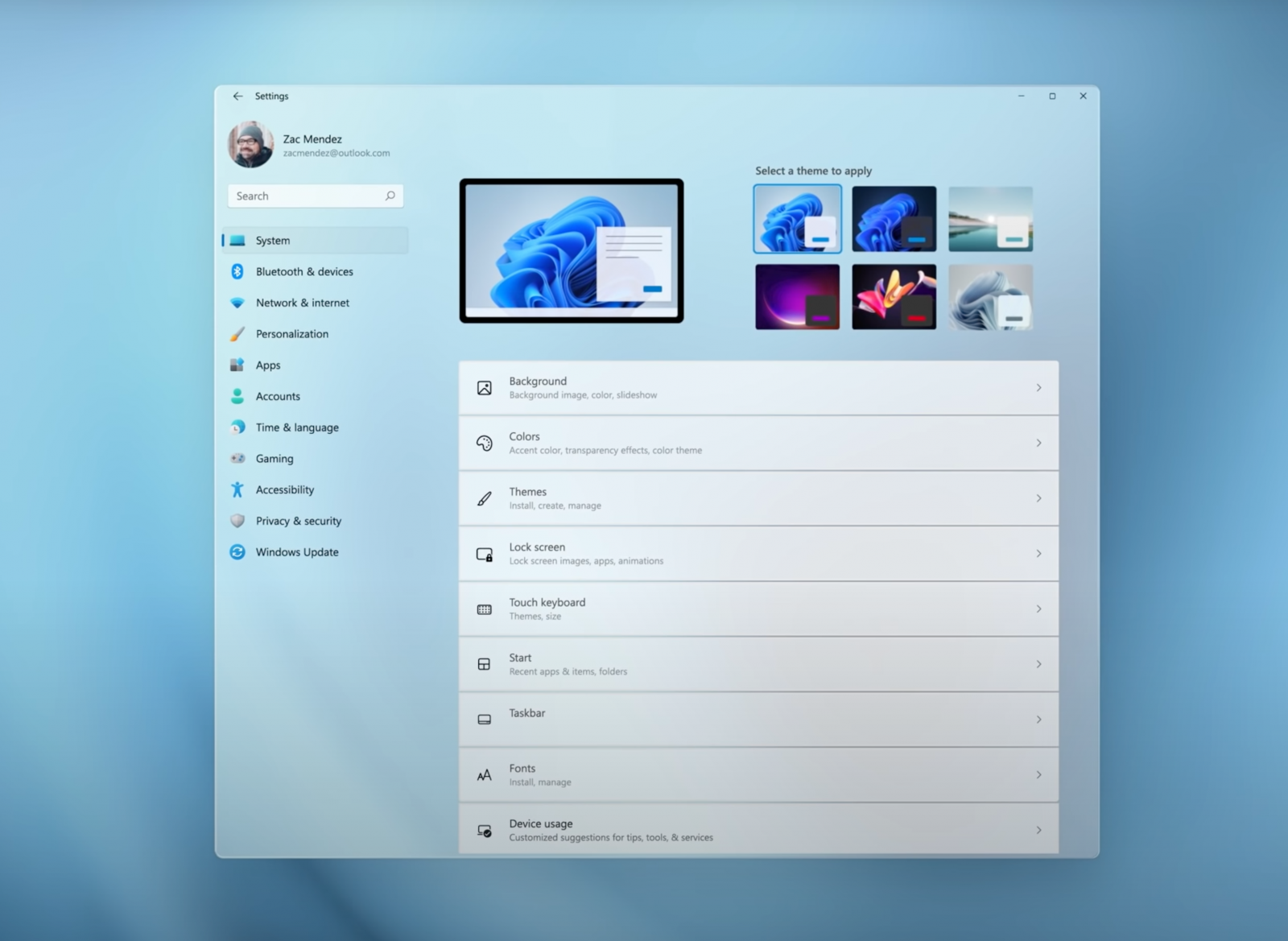1288x941 pixels.
Task: Click the back arrow in Settings
Action: (x=237, y=96)
